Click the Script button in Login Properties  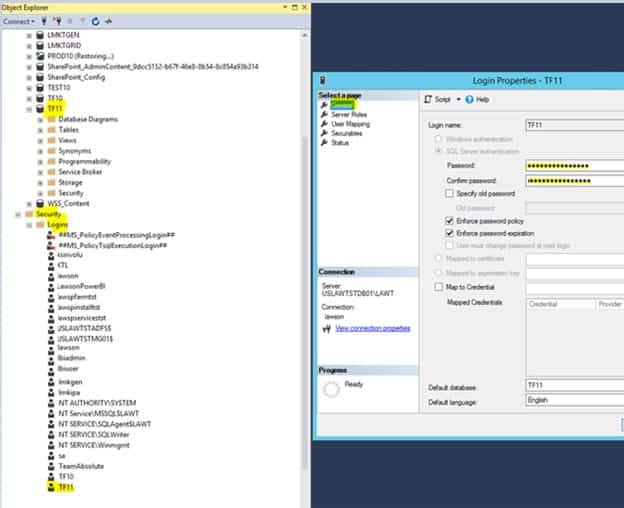click(x=437, y=99)
